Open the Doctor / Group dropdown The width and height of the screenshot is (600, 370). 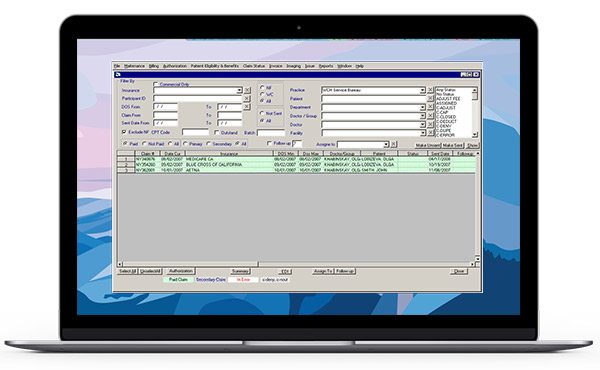click(422, 116)
